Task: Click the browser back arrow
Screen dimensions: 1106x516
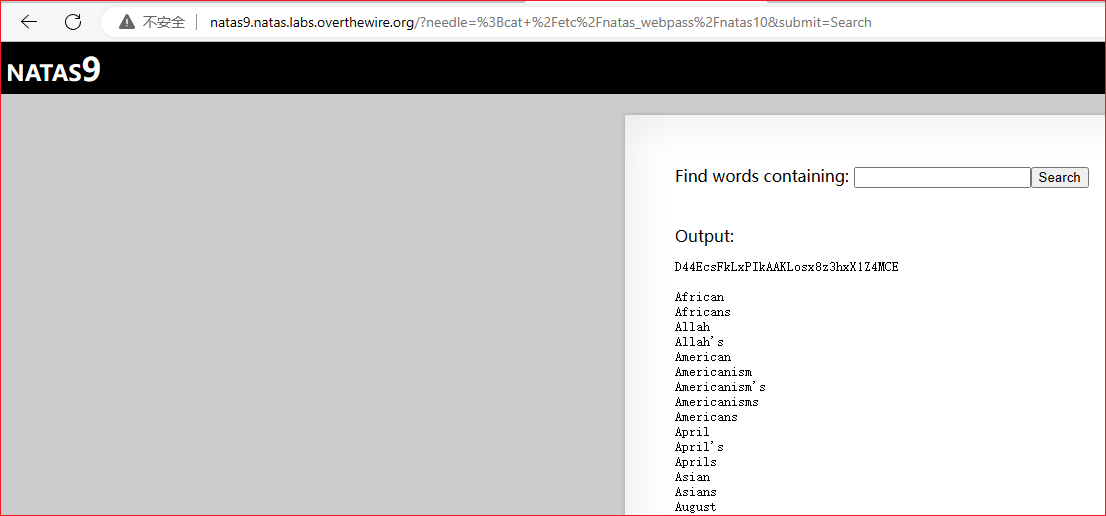Action: [x=29, y=22]
